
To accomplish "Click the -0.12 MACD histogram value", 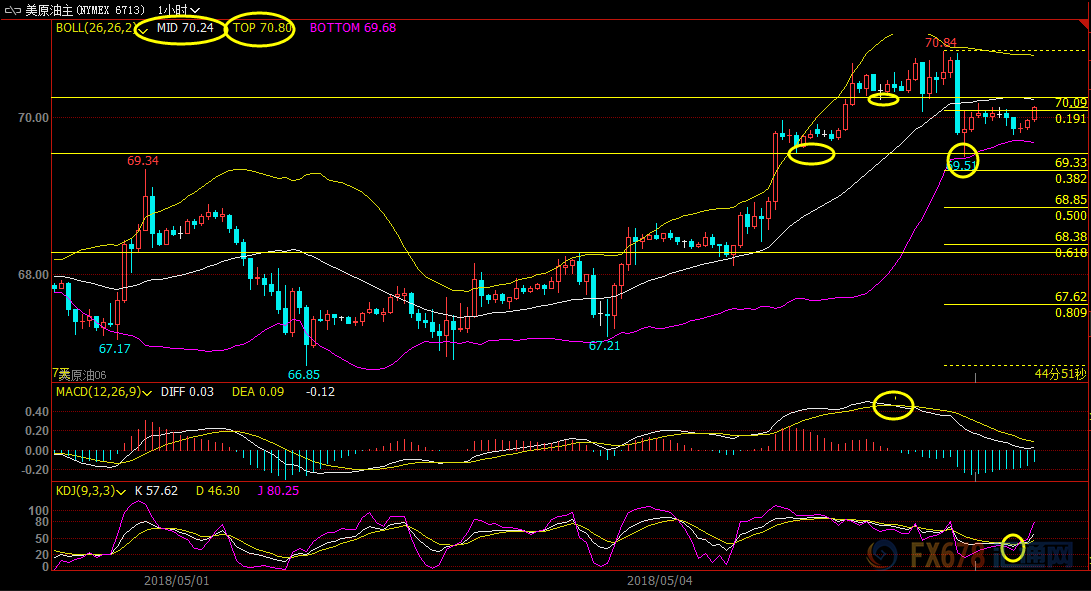I will 321,392.
